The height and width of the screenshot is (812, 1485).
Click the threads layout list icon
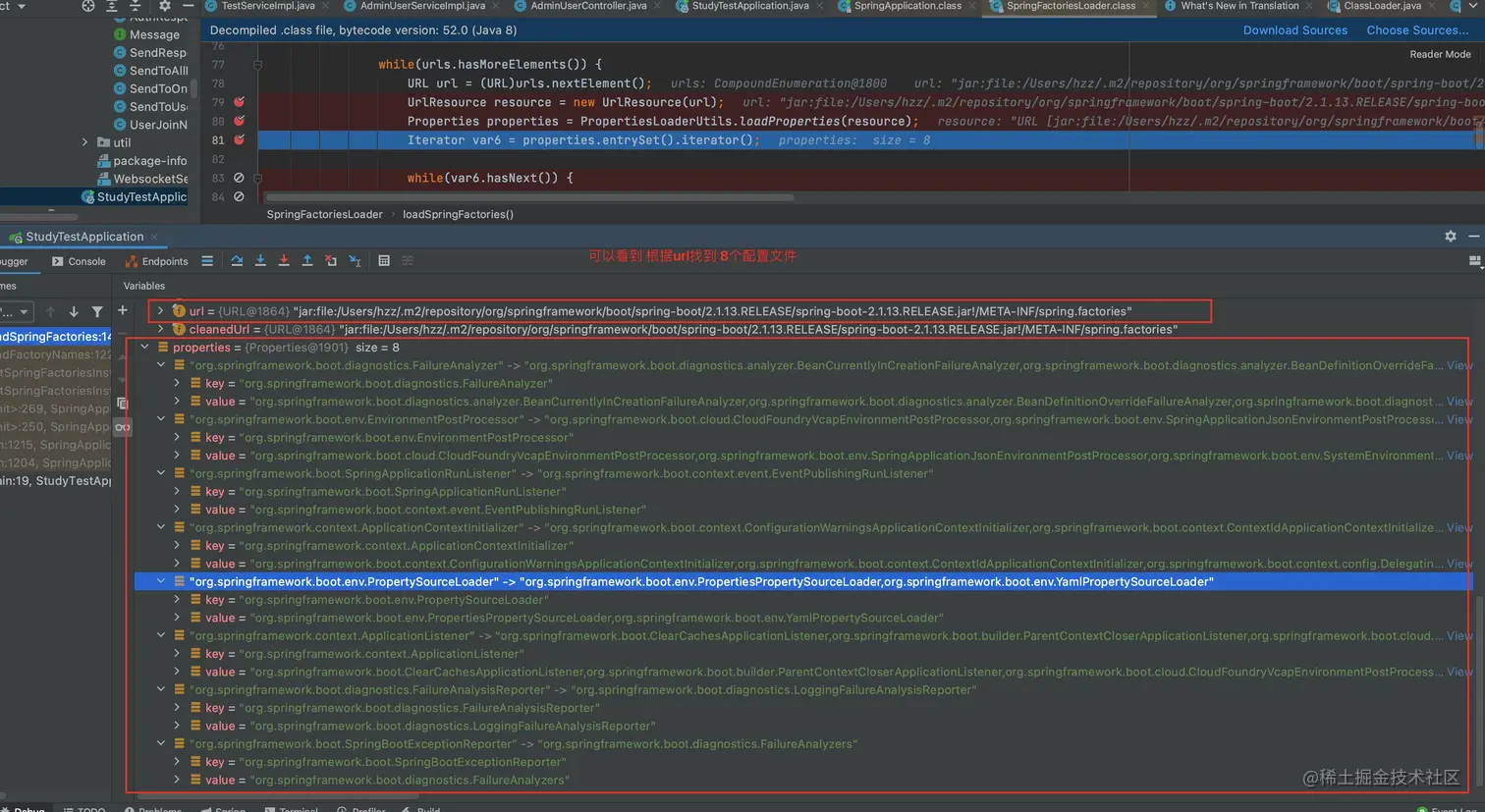click(x=207, y=261)
